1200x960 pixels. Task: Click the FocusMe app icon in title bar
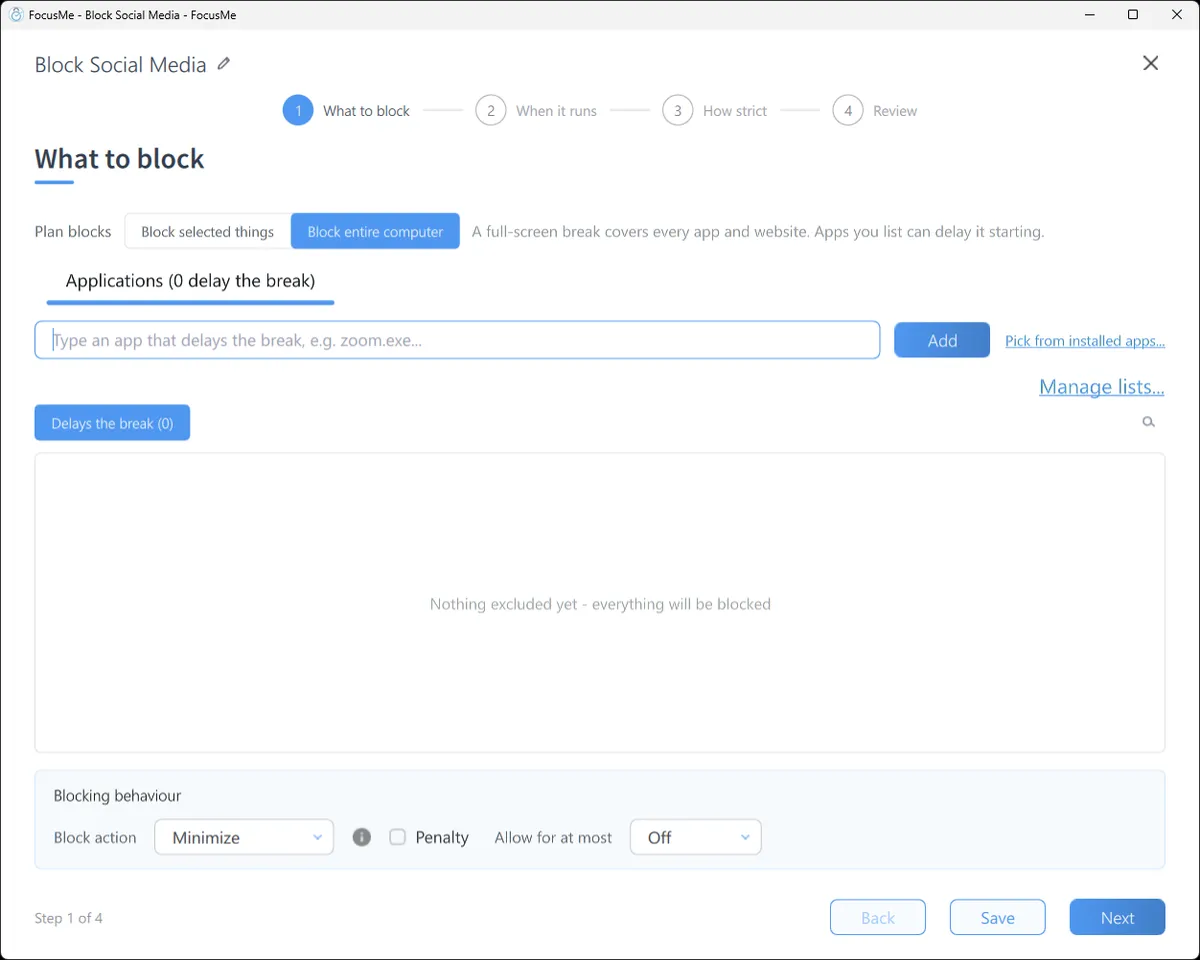tap(16, 15)
